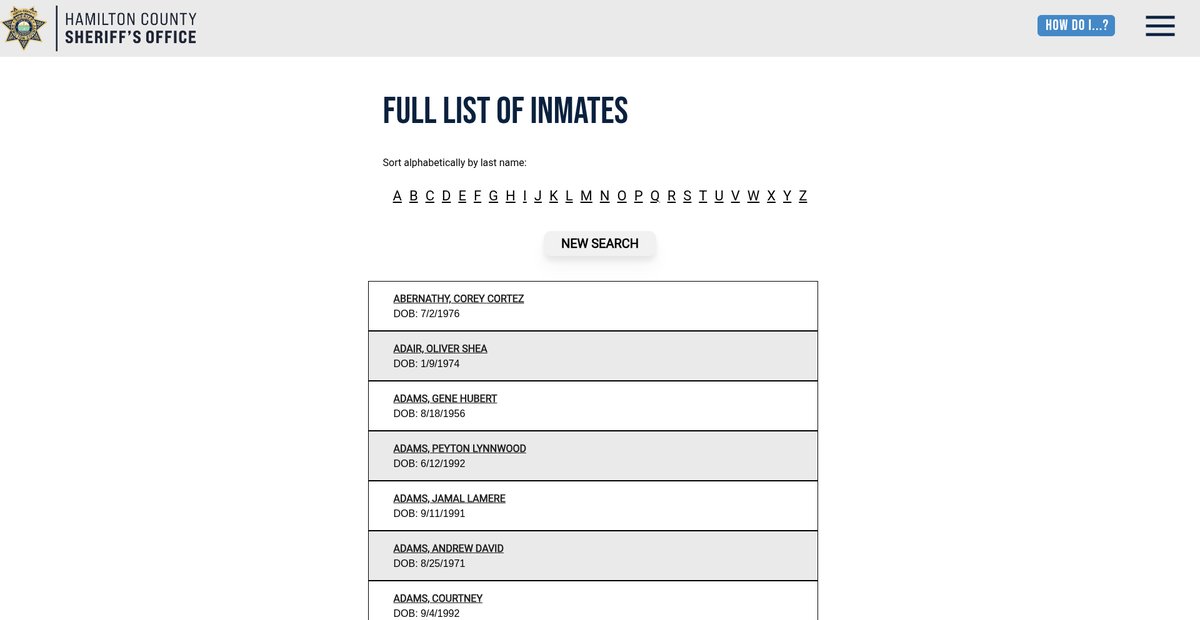View Adams, Andrew David inmate details

tap(448, 549)
